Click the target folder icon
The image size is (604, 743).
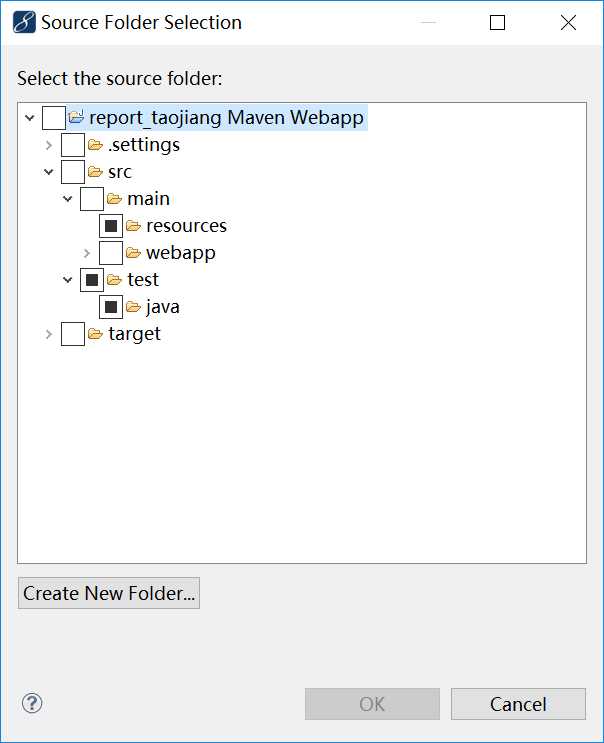[x=96, y=334]
